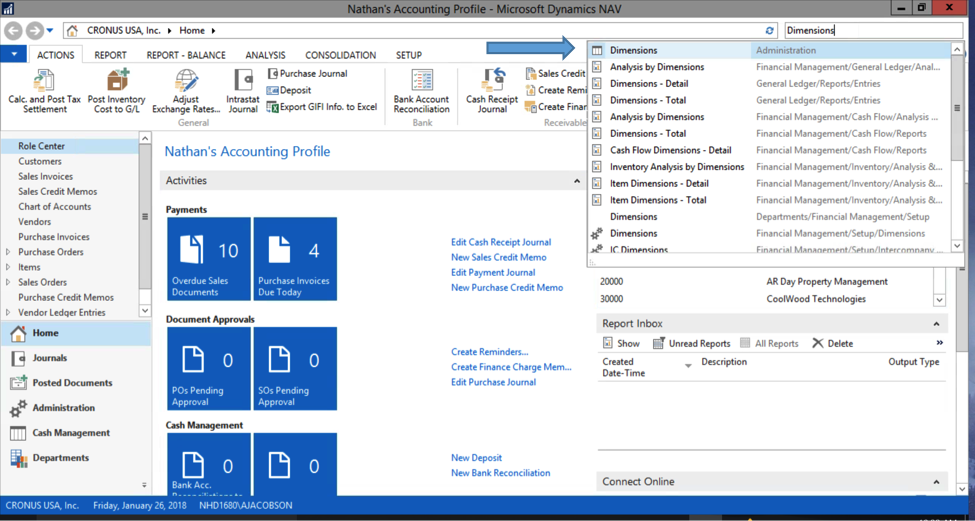Open Cash Receipt Journal ribbon icon
The image size is (975, 521).
point(492,91)
